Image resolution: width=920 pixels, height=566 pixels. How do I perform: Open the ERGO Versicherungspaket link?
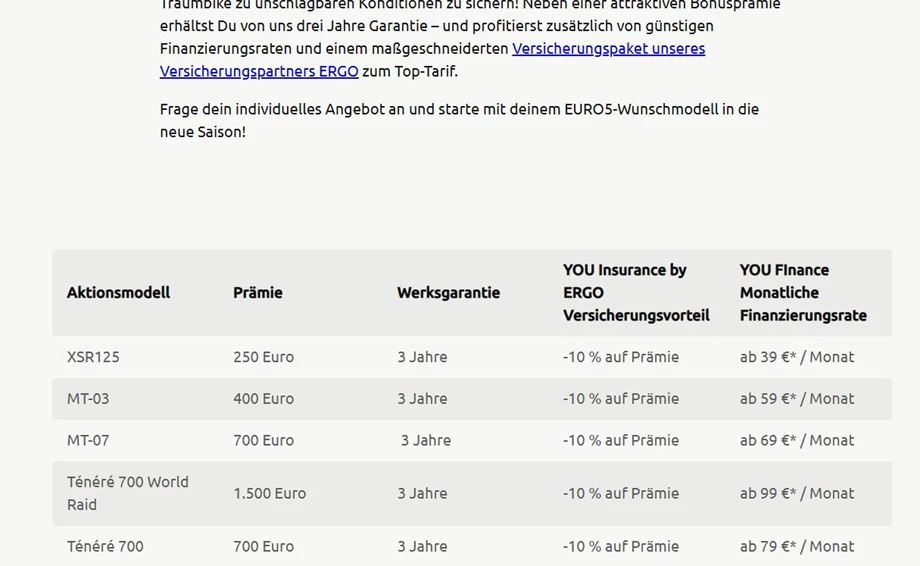click(608, 49)
